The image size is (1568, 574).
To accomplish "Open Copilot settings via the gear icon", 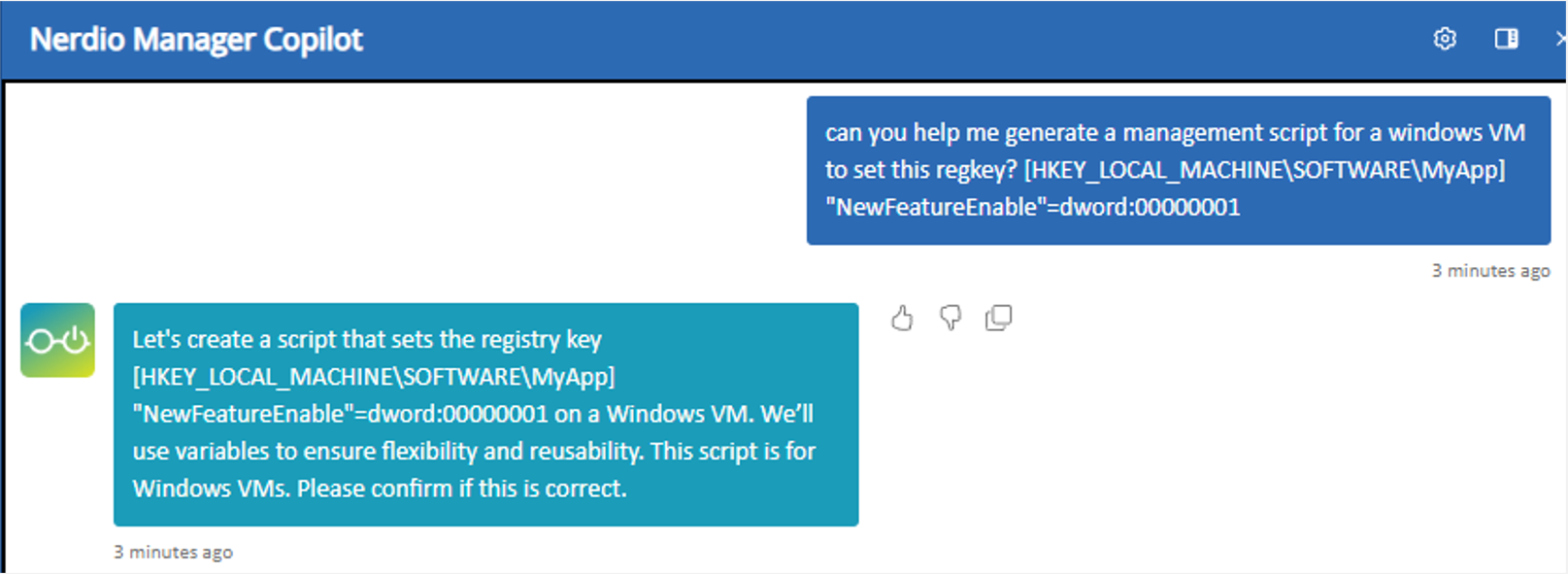I will tap(1445, 39).
